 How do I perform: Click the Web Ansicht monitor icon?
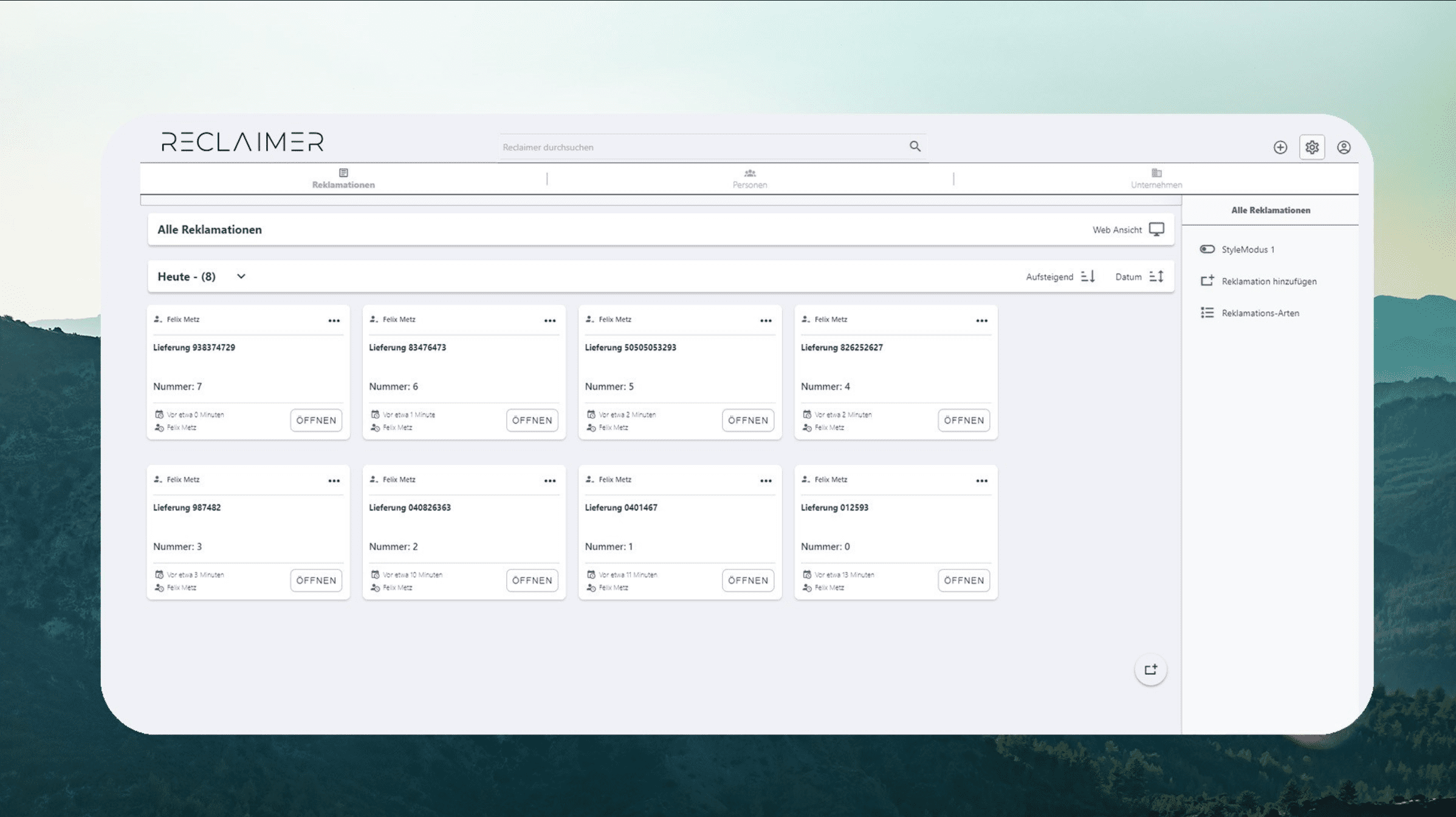[1156, 229]
